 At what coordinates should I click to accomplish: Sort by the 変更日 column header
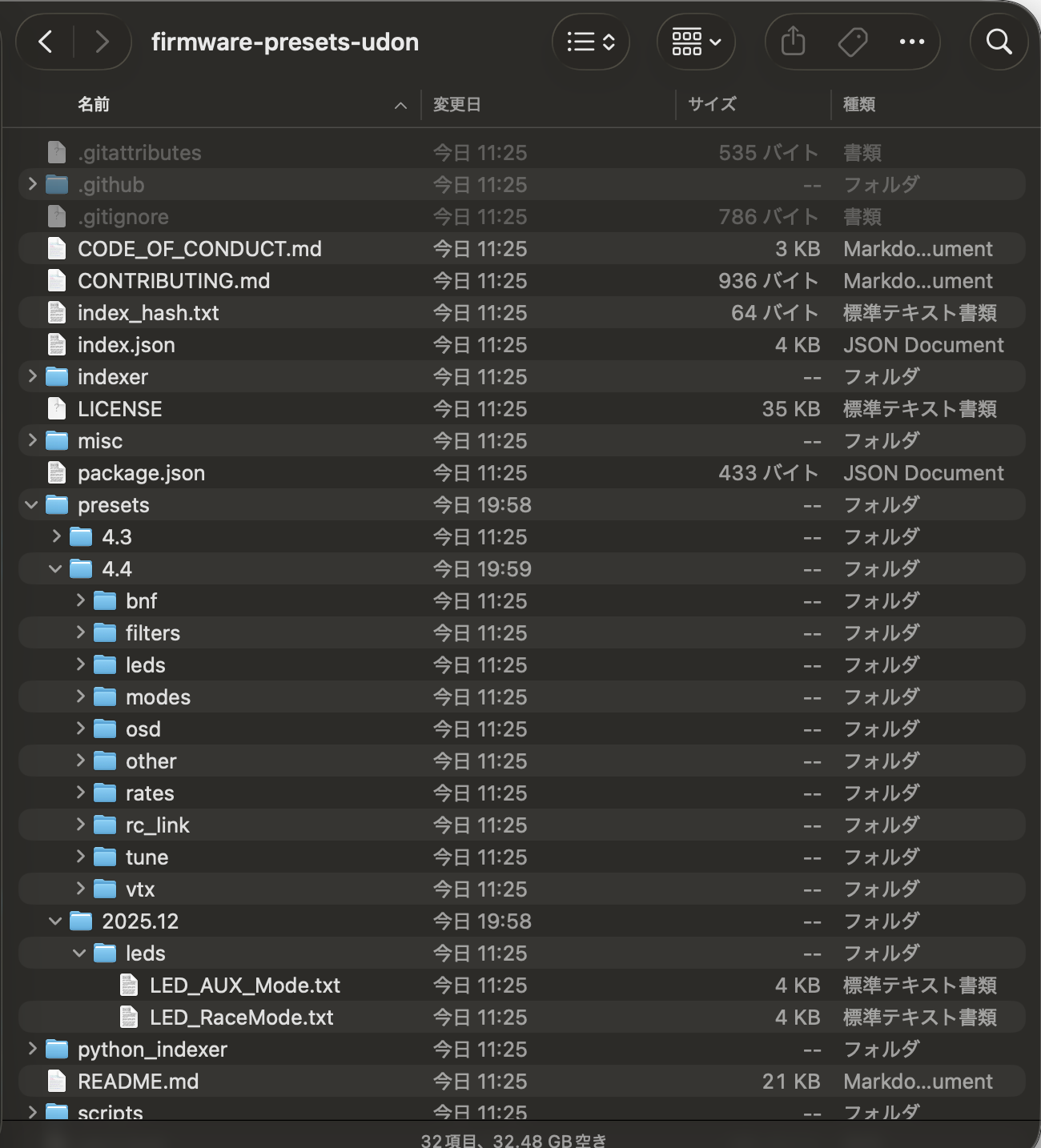click(457, 105)
